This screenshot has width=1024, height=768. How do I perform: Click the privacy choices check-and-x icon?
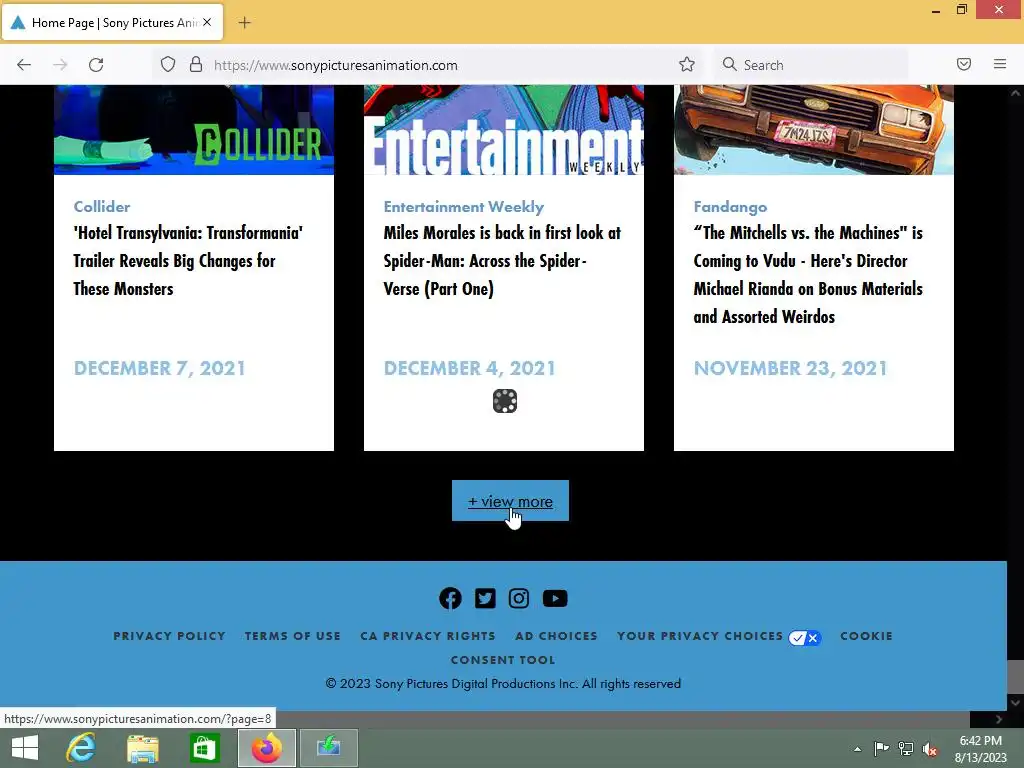click(x=805, y=638)
